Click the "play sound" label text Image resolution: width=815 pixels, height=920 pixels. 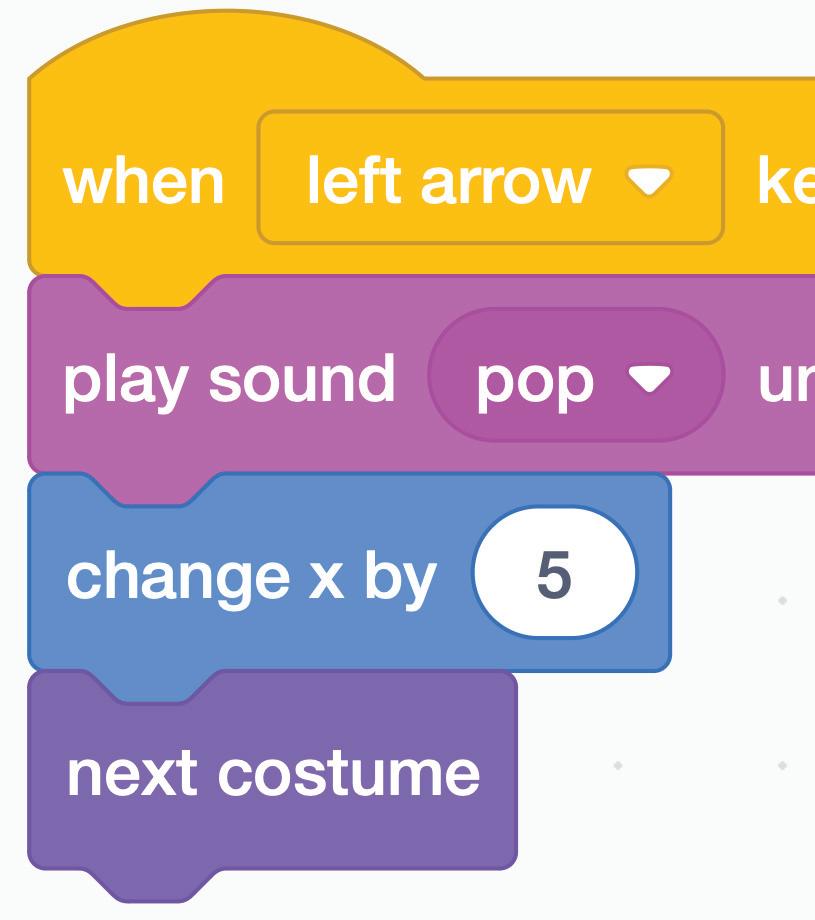[228, 380]
